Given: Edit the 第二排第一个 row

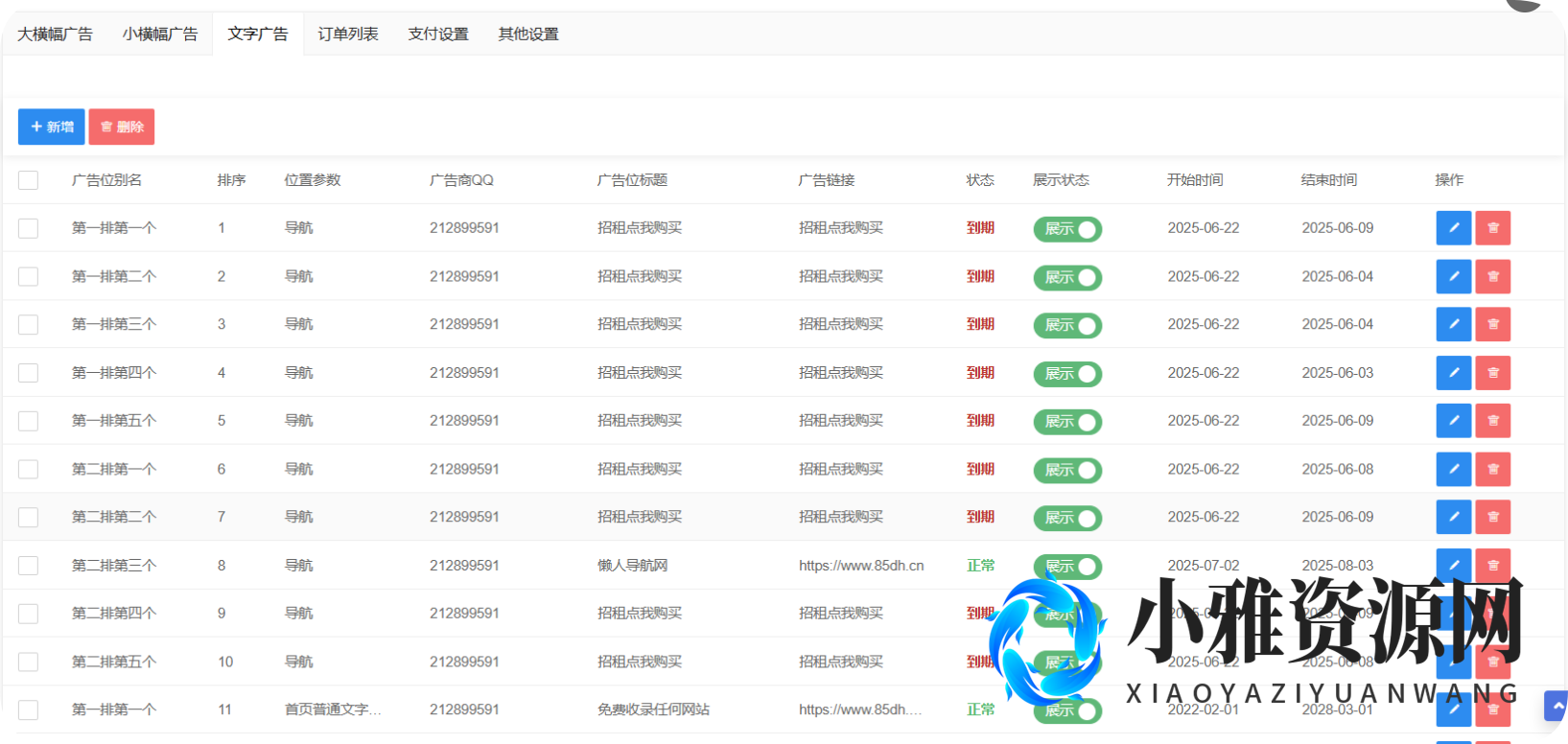Looking at the screenshot, I should click(x=1453, y=469).
